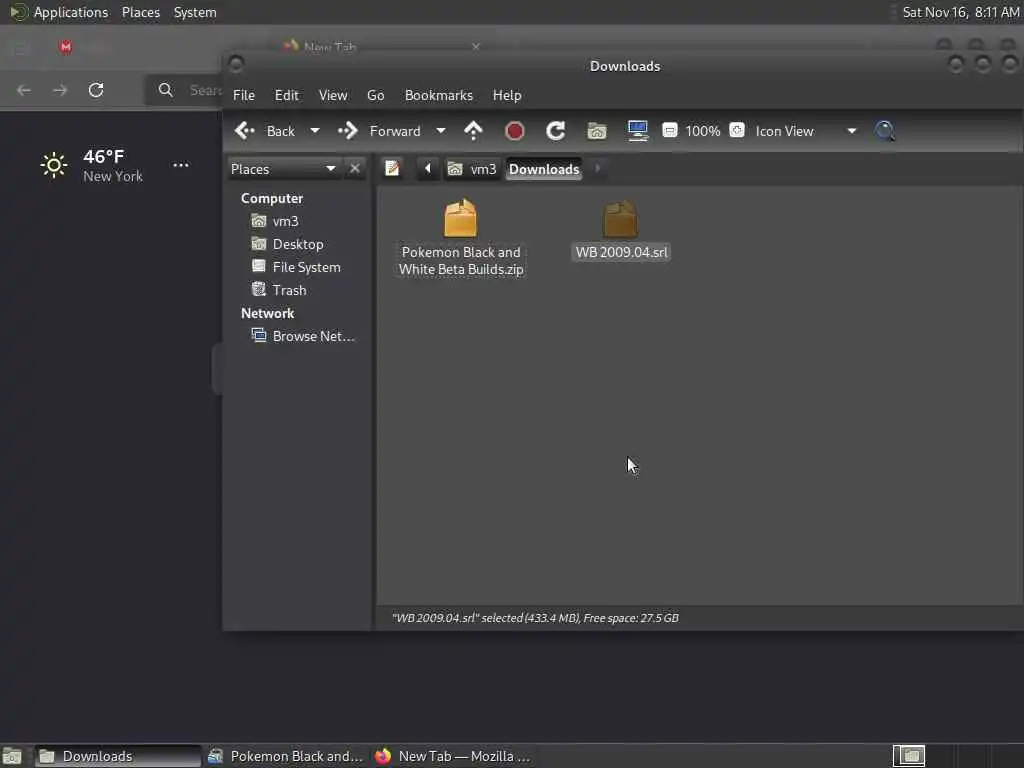Click the Forward arrow icon

[347, 131]
